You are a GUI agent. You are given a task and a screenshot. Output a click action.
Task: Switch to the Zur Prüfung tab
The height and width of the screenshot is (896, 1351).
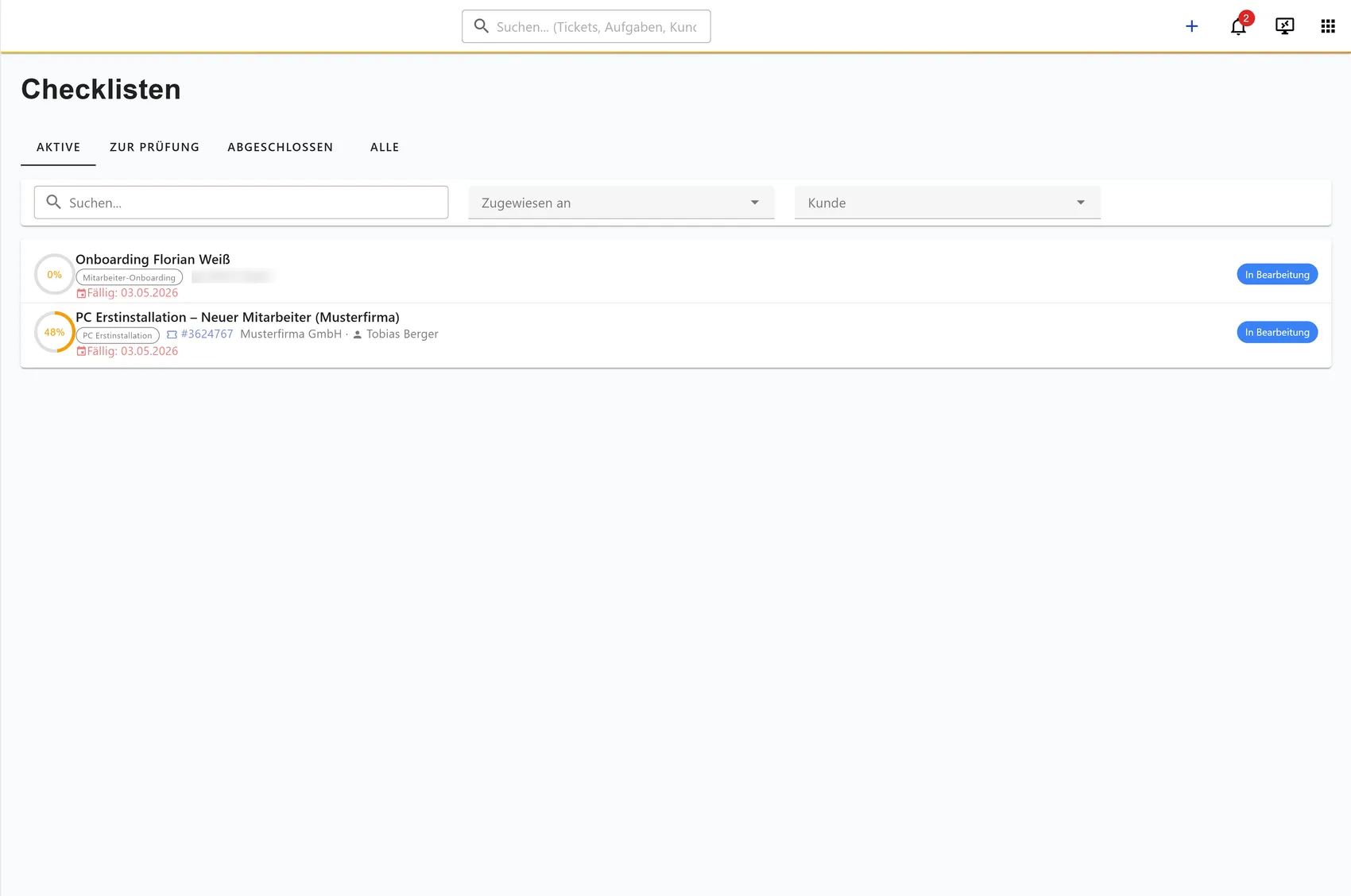tap(154, 147)
